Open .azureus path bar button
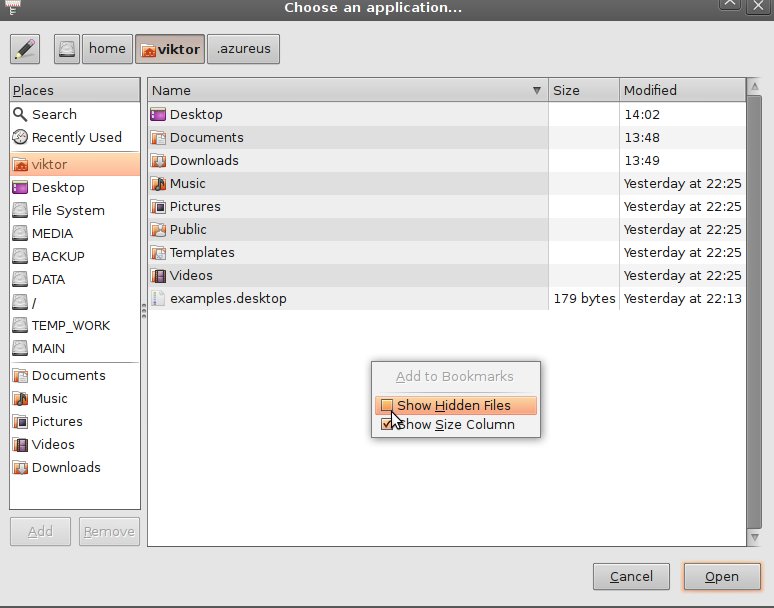 [243, 49]
